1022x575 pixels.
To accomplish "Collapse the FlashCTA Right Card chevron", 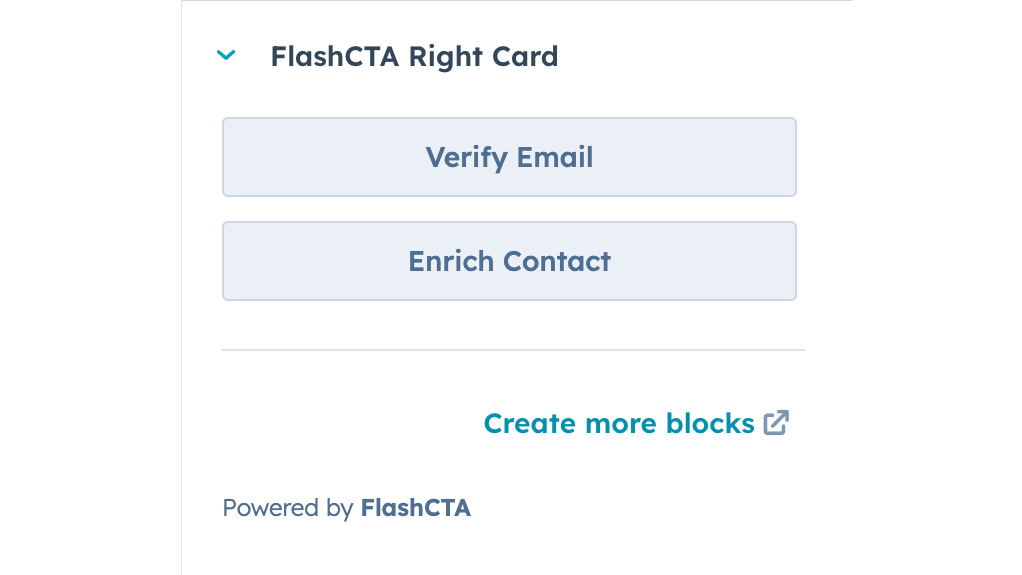I will click(227, 56).
